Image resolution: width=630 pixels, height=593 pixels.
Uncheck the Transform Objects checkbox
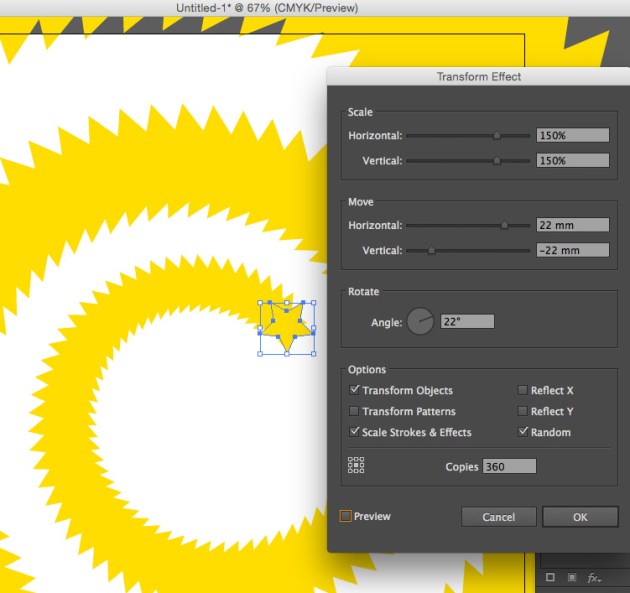(354, 390)
